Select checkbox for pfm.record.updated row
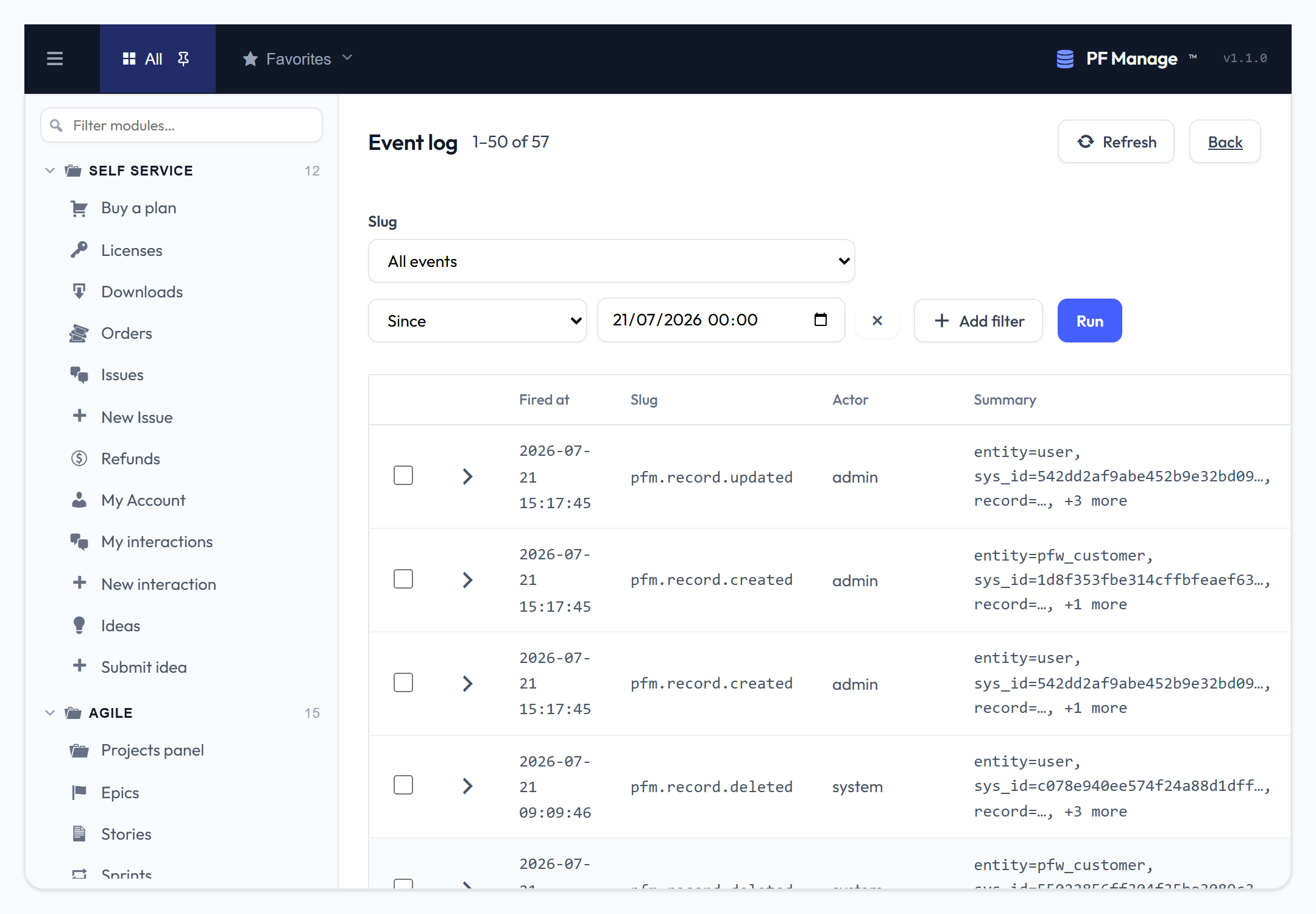 tap(403, 475)
